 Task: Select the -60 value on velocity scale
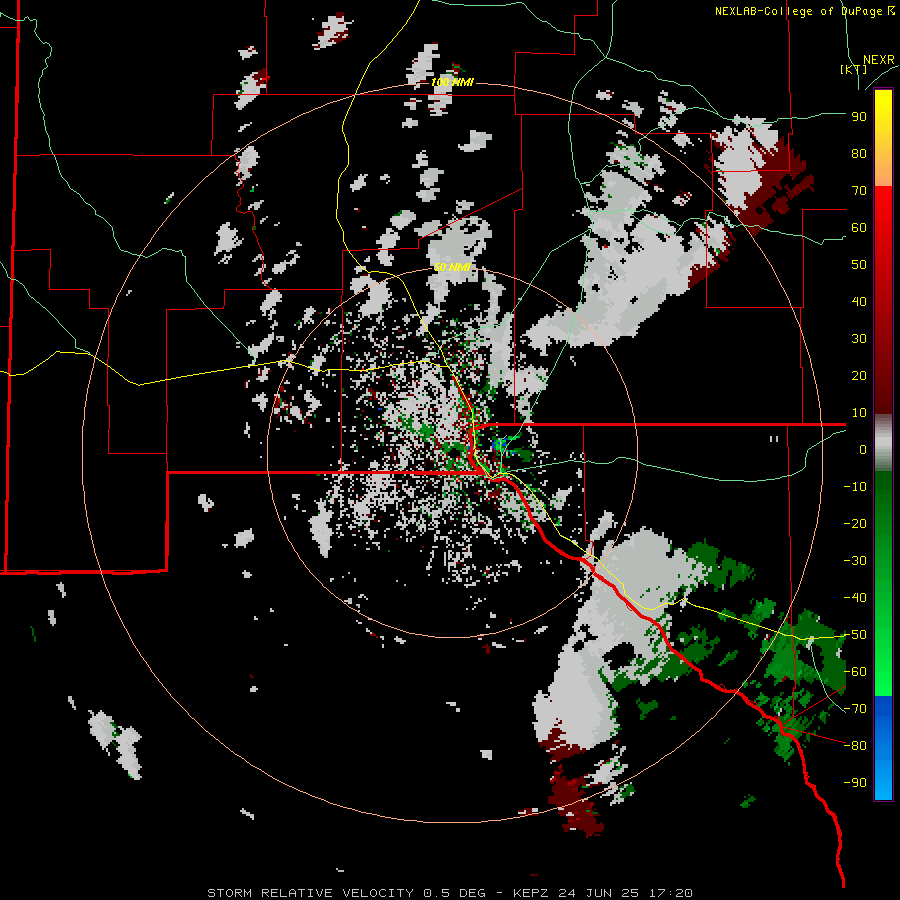point(855,672)
